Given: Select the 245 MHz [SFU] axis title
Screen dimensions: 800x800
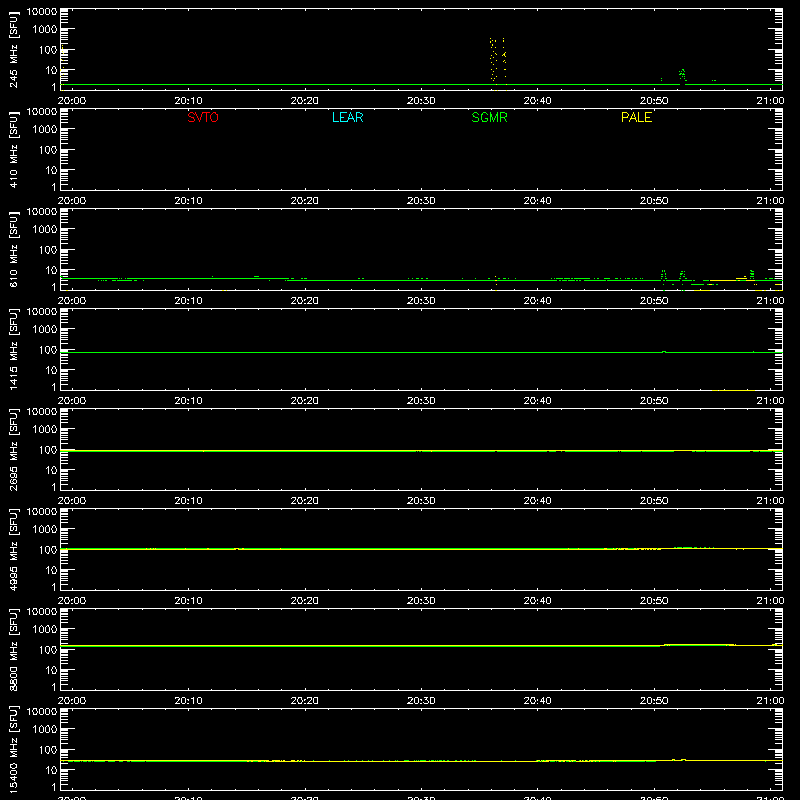Looking at the screenshot, I should 13,49.
